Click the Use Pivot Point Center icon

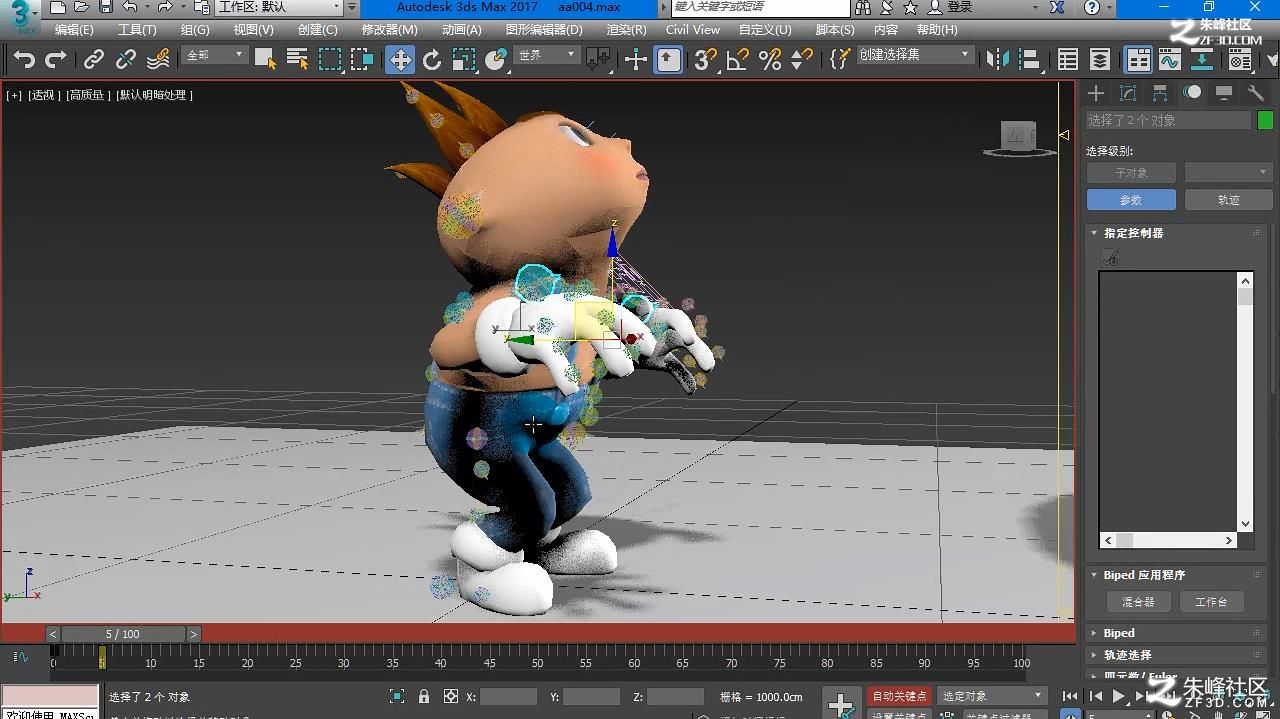tap(599, 60)
